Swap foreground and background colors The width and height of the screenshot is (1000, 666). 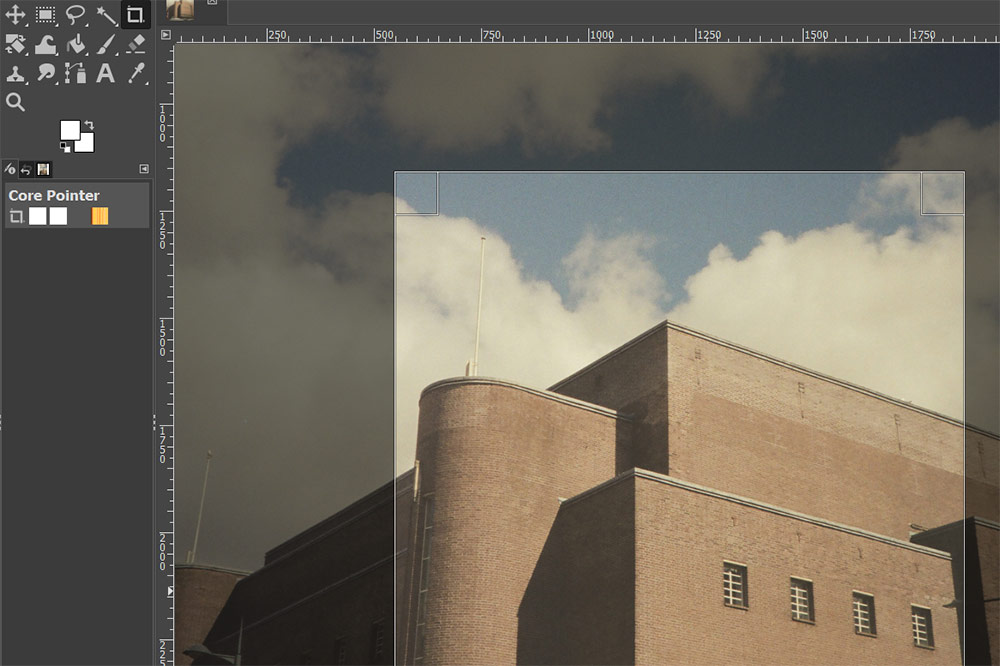89,125
